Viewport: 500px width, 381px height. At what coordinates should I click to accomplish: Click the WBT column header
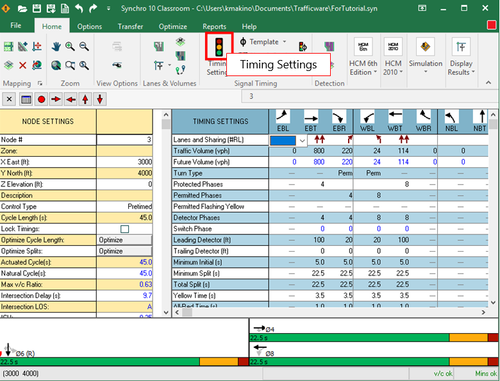(395, 121)
